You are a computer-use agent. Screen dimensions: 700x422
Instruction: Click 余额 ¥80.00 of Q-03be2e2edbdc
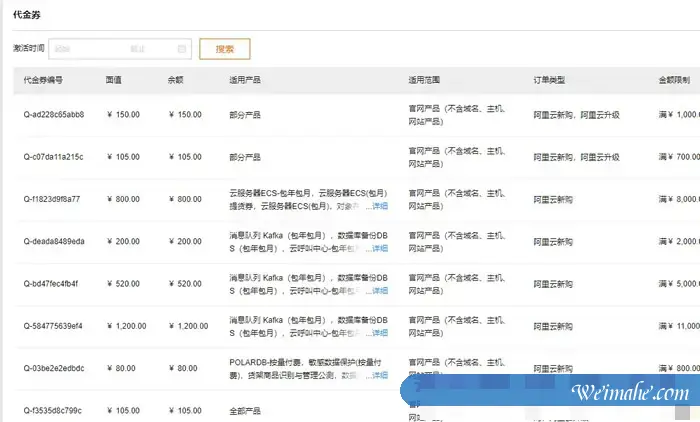tap(183, 368)
